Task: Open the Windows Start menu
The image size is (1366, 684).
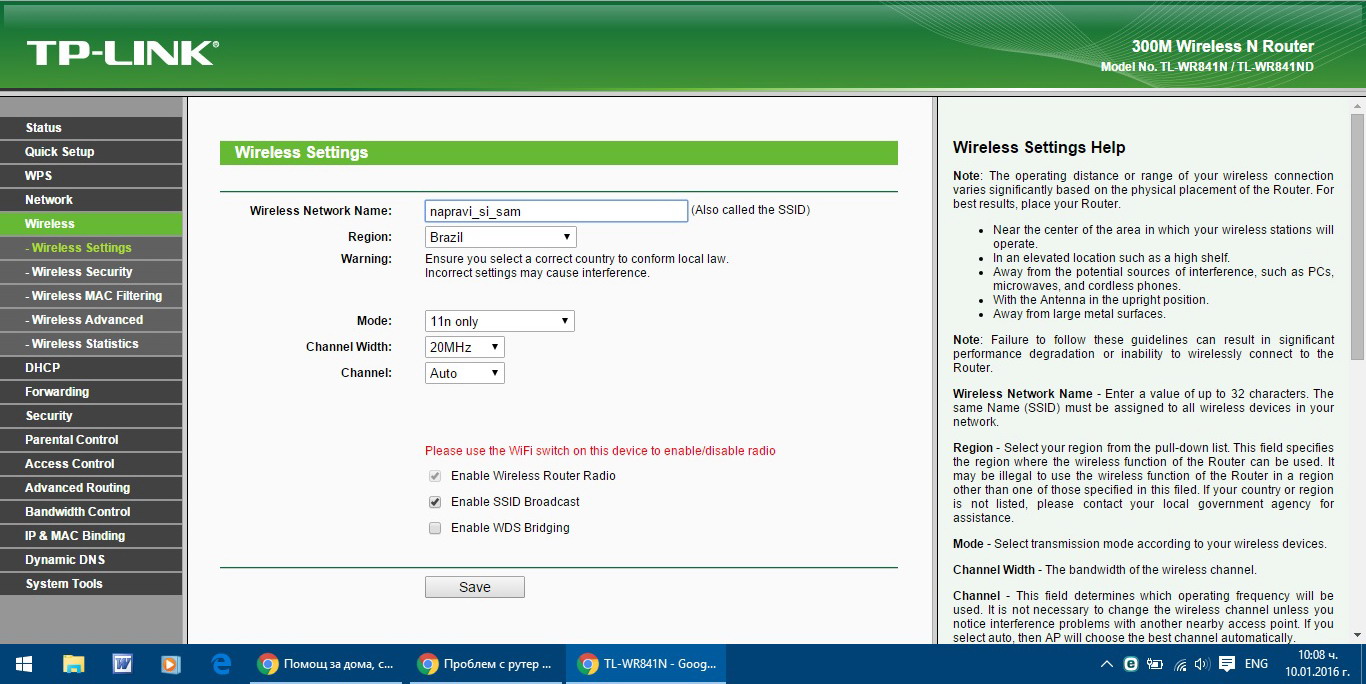Action: (24, 664)
